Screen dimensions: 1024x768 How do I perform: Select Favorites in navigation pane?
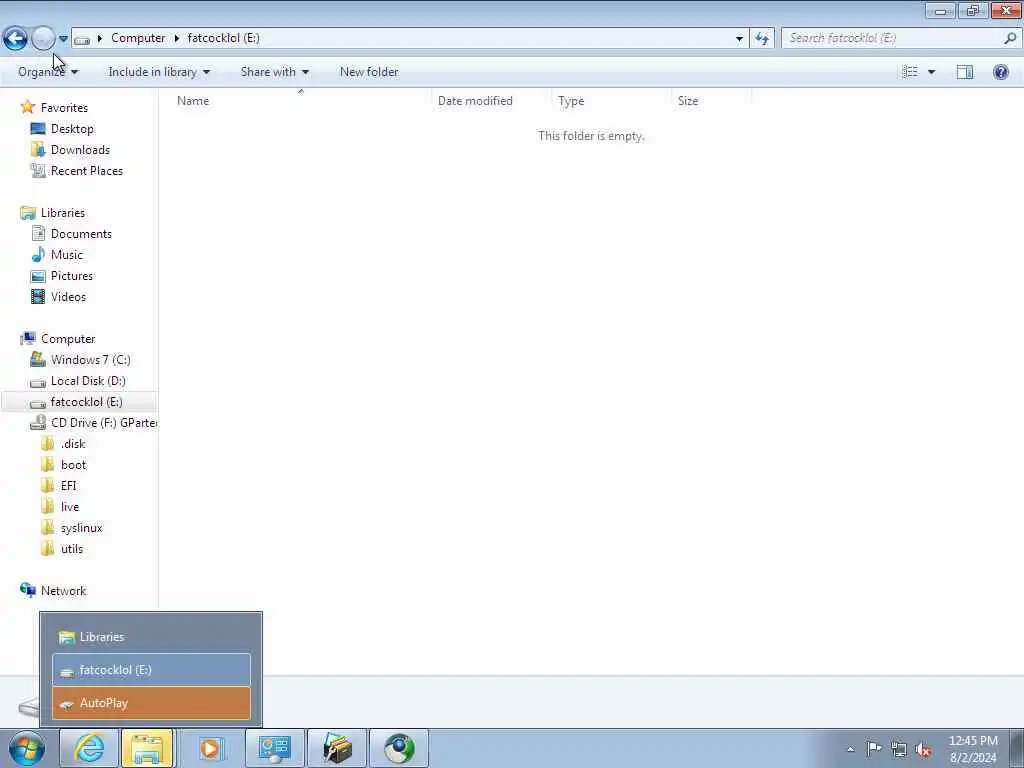63,108
